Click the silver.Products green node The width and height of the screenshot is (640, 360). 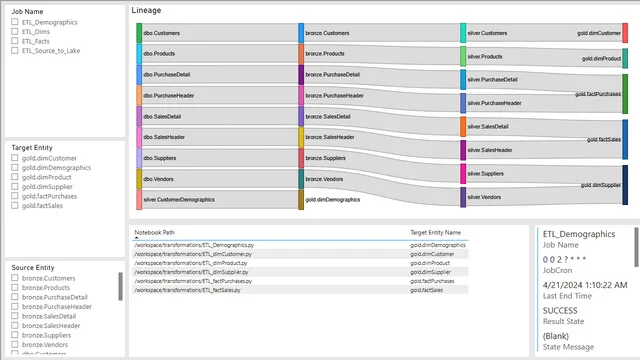[x=463, y=56]
